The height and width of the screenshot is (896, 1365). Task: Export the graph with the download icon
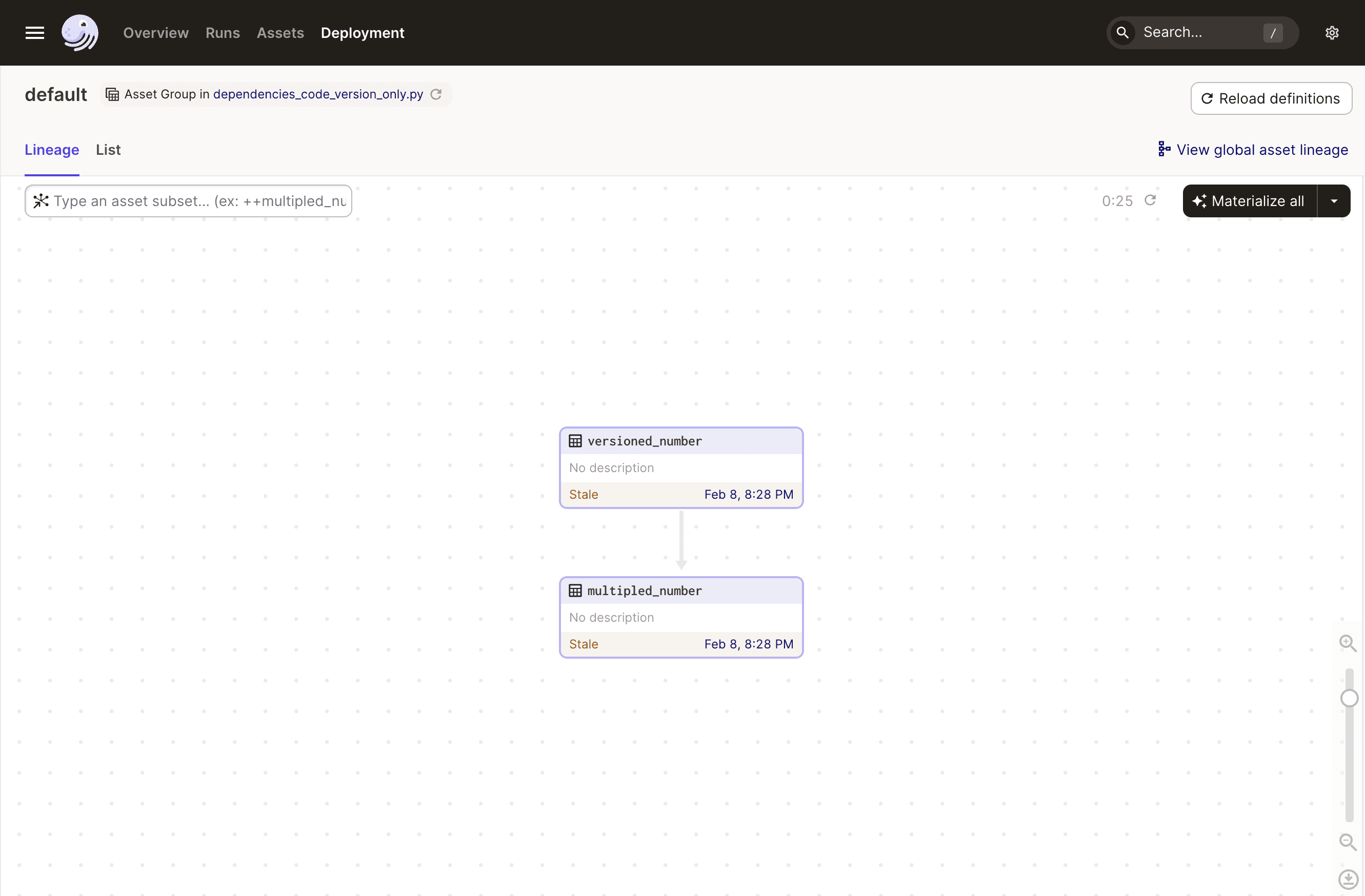coord(1348,879)
